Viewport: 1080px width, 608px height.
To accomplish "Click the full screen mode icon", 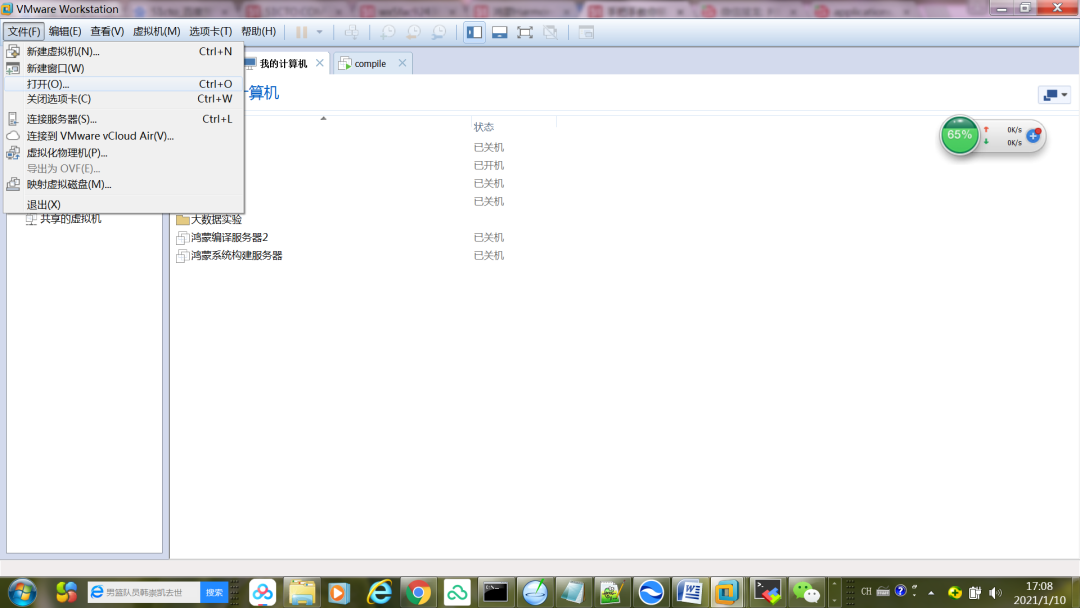I will pos(525,32).
